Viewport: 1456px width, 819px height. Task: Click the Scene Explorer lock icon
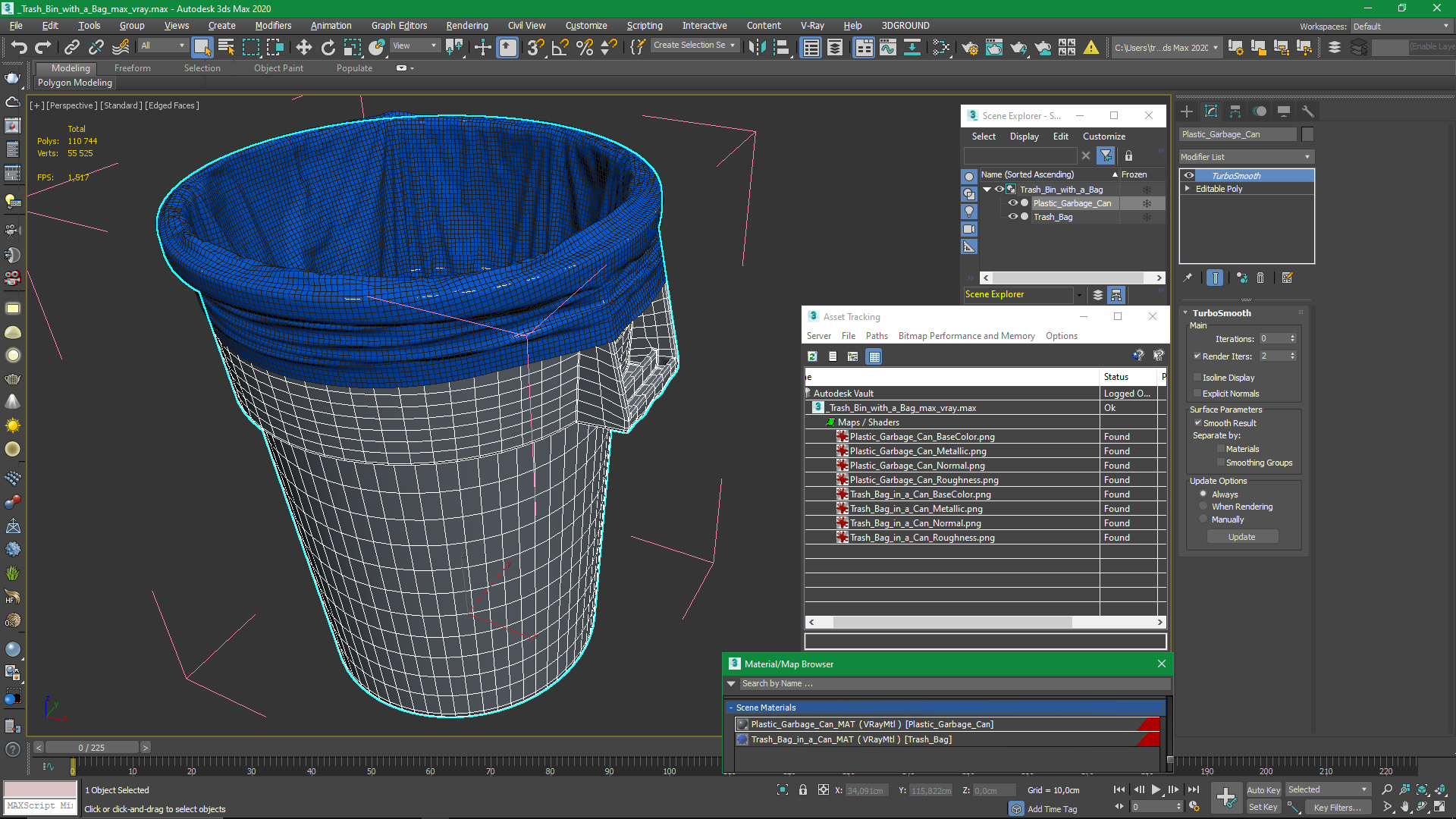click(x=1128, y=155)
